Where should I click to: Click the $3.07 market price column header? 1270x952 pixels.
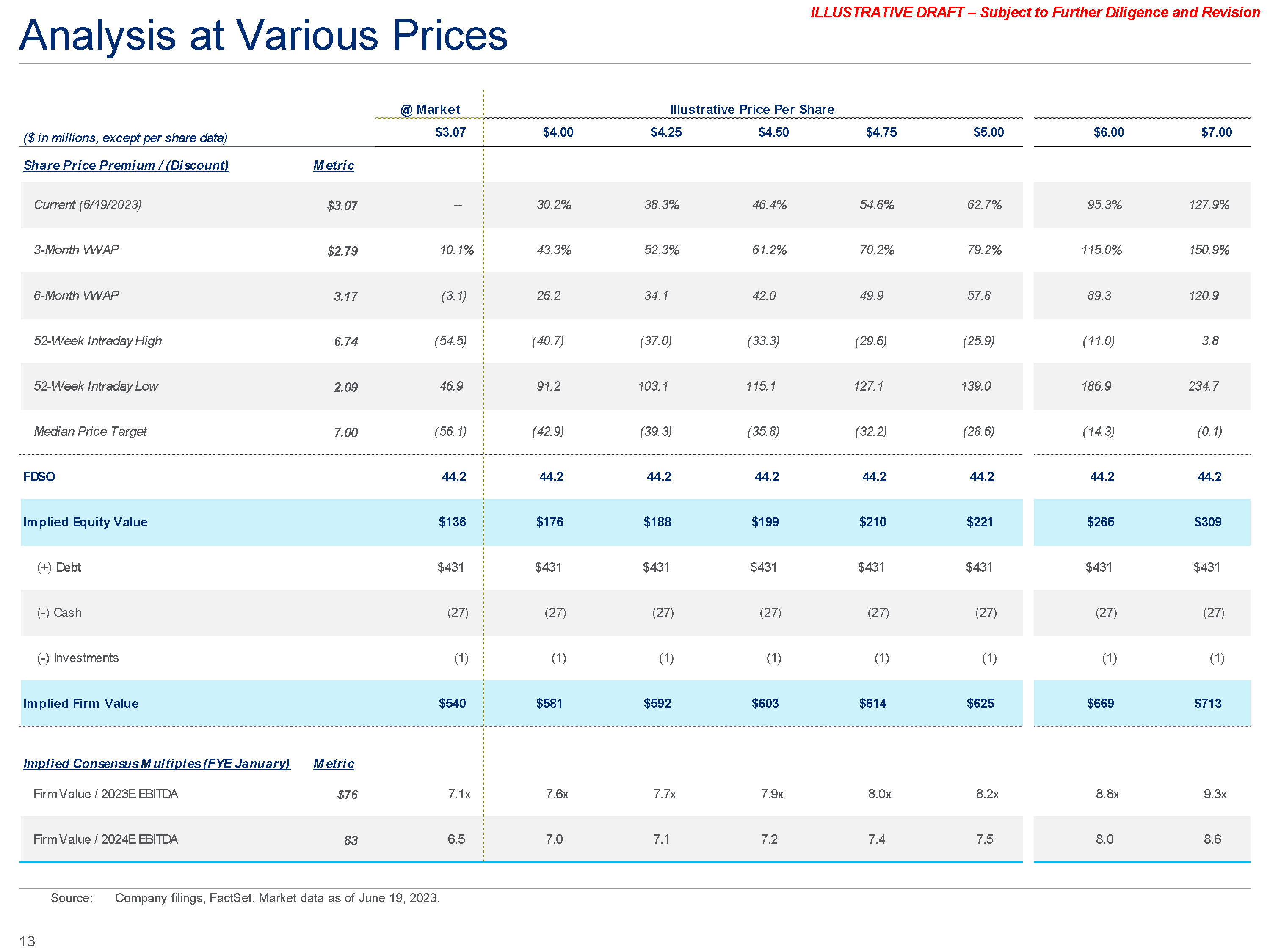(x=450, y=132)
